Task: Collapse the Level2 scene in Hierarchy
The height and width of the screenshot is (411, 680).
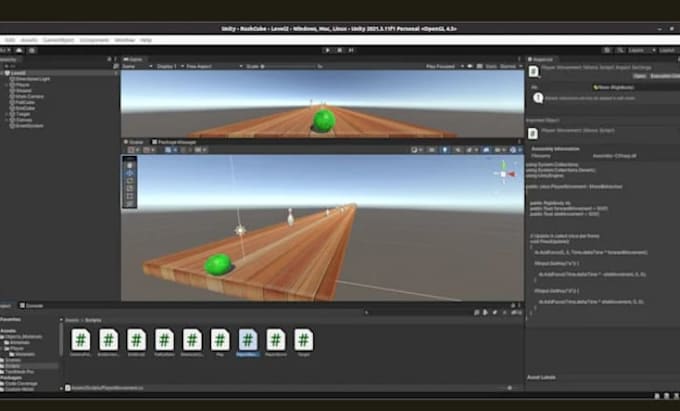Action: [3, 73]
